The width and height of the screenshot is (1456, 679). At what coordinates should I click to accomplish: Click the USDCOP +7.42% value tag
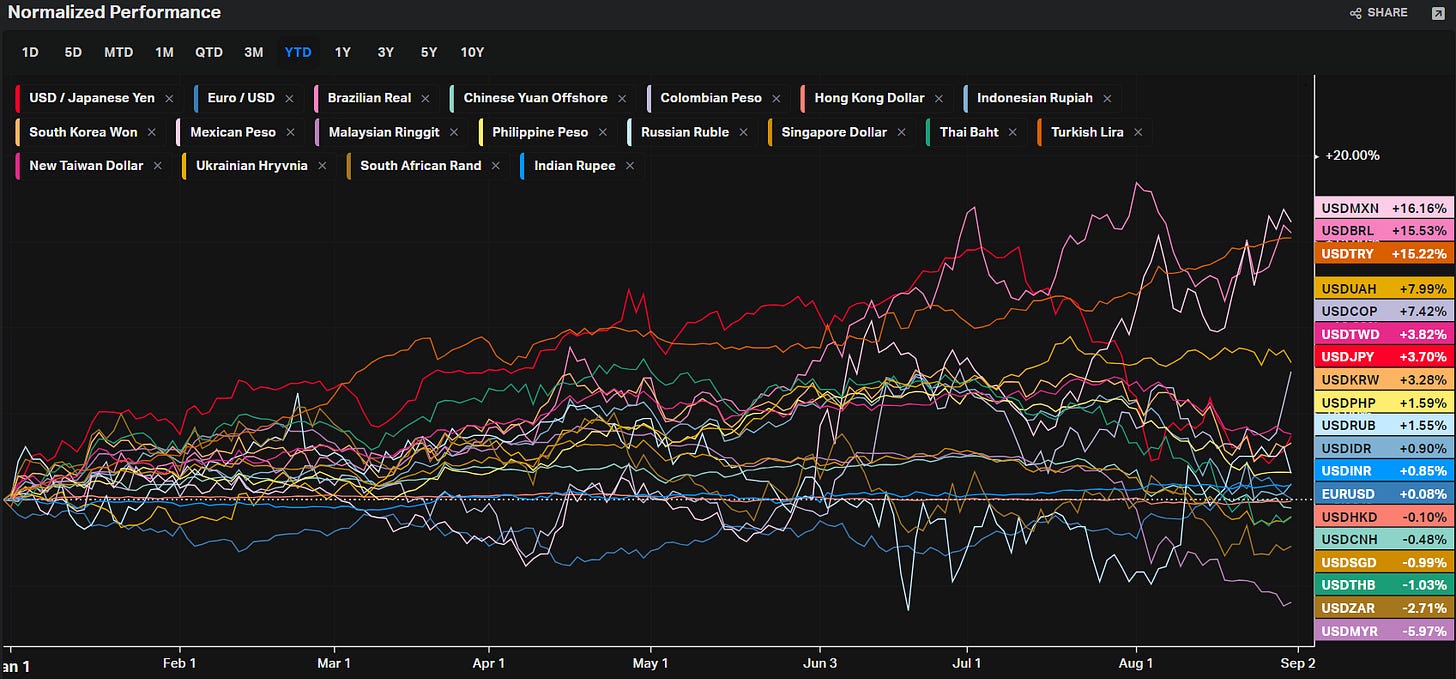(x=1385, y=311)
